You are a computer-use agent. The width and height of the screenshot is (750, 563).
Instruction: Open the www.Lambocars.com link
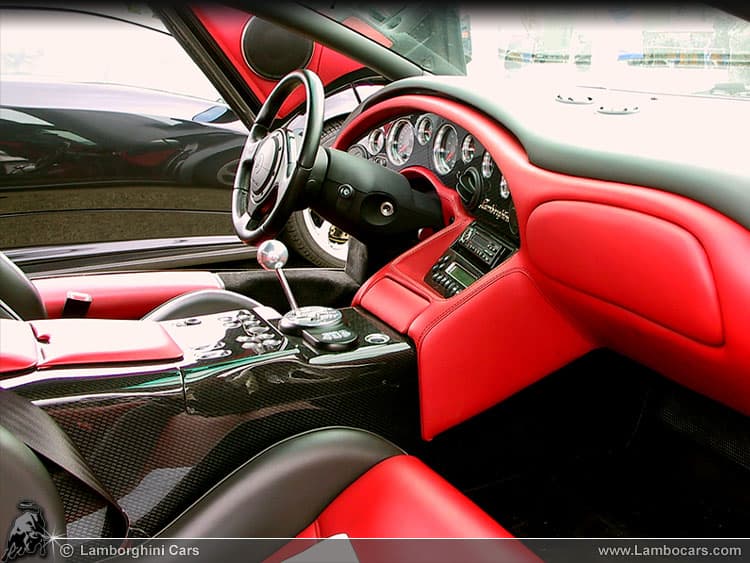point(669,551)
